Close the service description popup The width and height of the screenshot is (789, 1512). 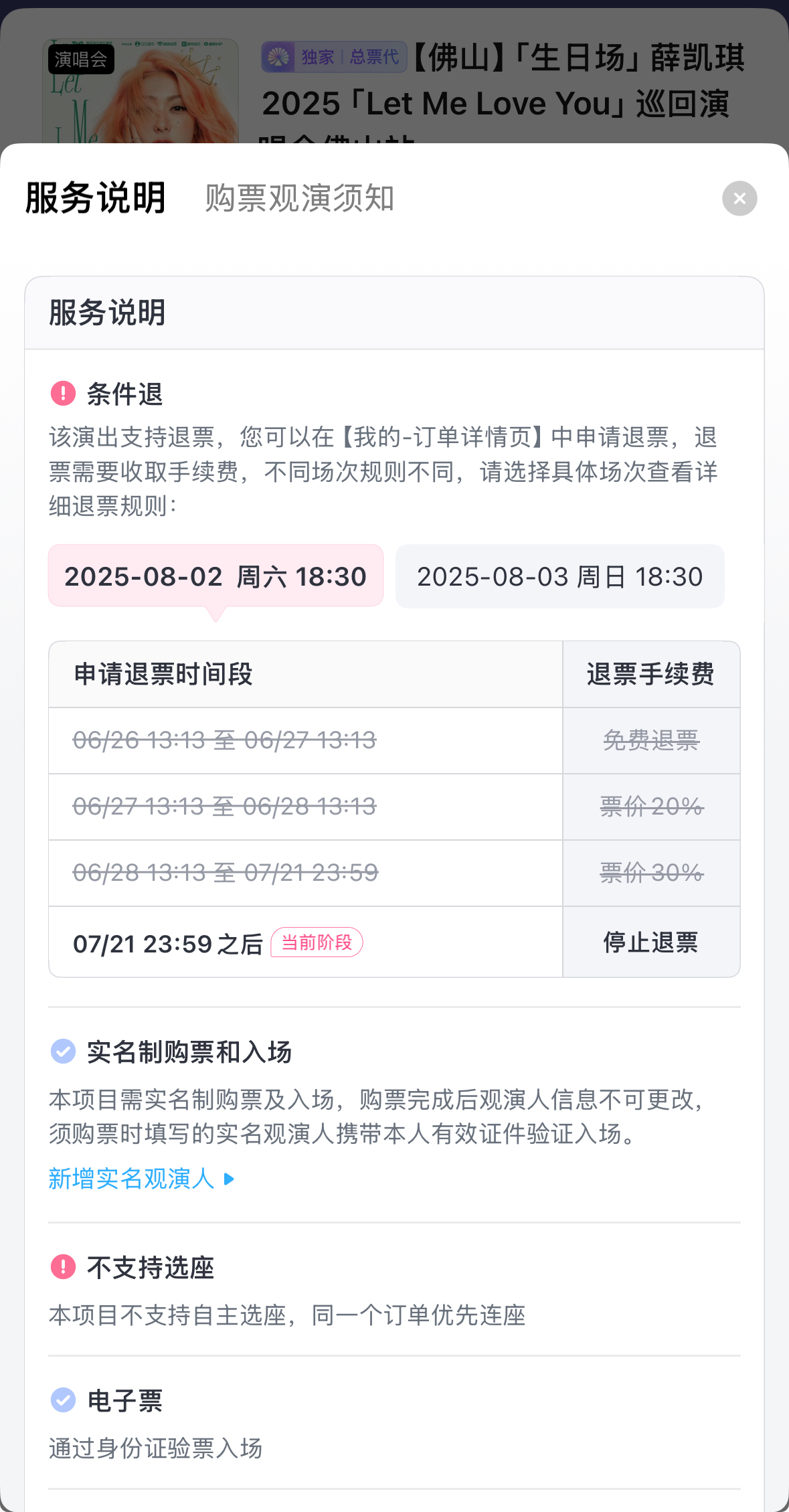(739, 199)
